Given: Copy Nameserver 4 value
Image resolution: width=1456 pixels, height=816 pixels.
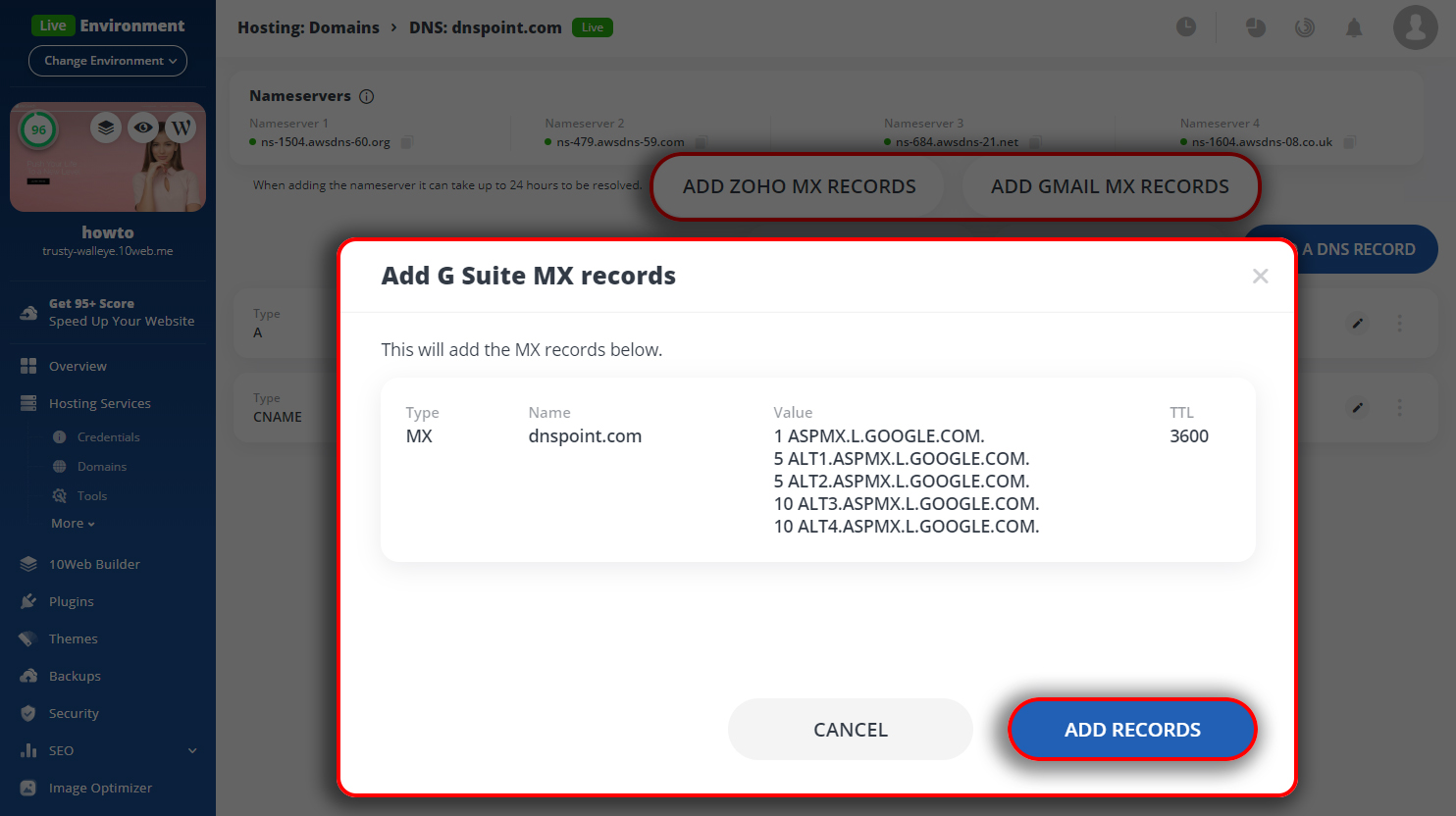Looking at the screenshot, I should point(1350,142).
